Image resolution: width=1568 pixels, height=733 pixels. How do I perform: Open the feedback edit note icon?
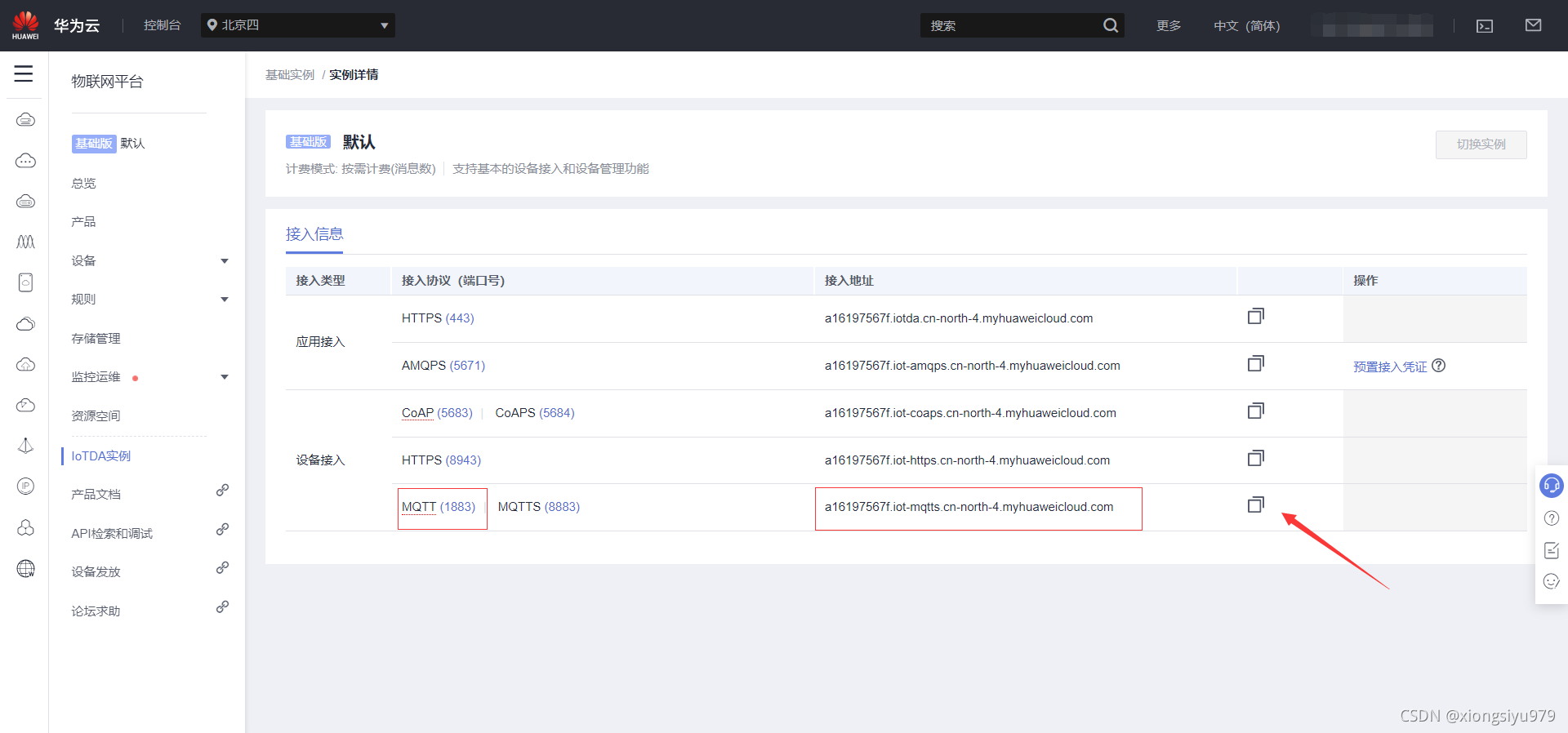1552,550
